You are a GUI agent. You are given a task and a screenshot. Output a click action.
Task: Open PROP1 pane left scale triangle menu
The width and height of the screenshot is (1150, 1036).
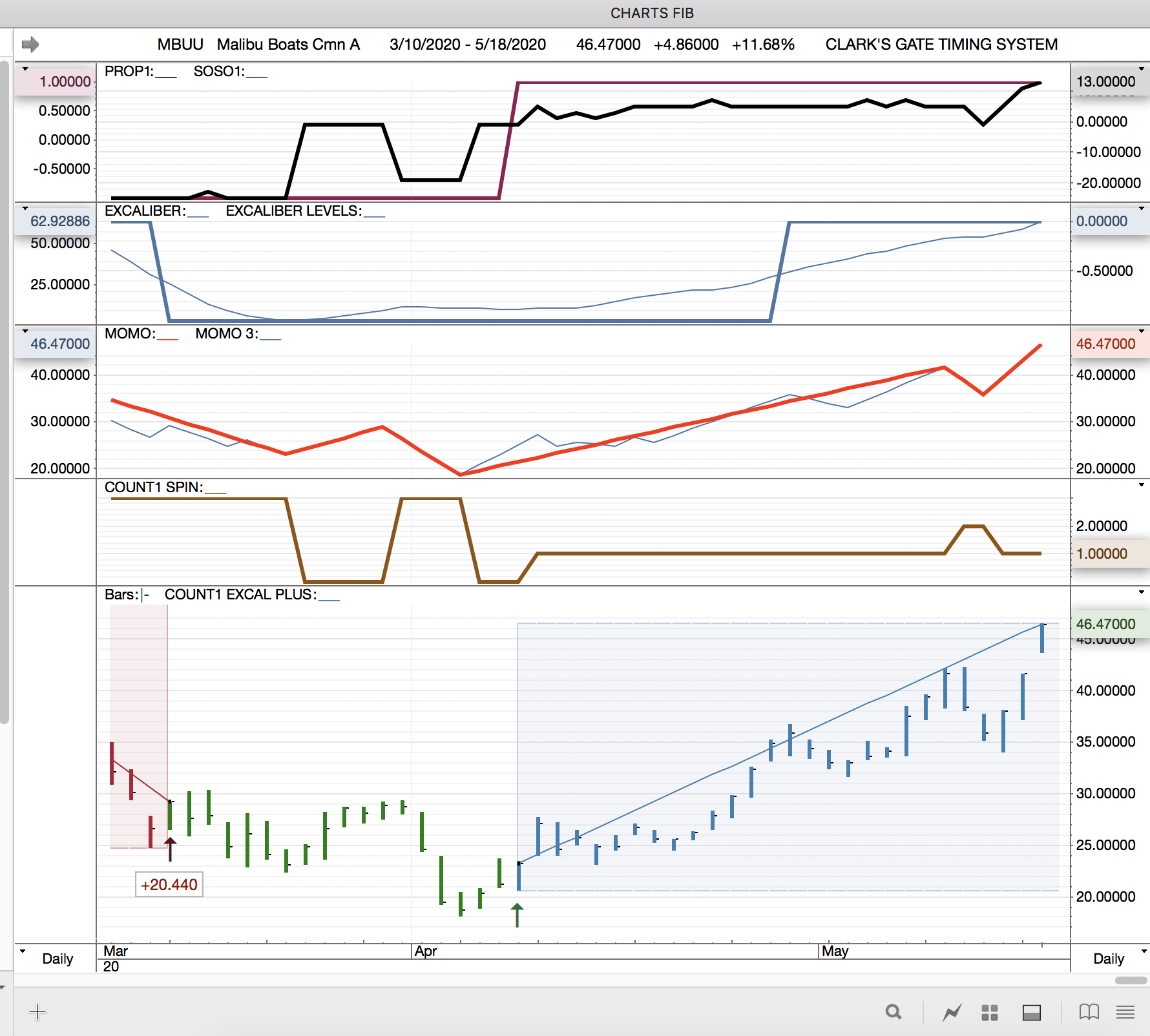coord(25,68)
